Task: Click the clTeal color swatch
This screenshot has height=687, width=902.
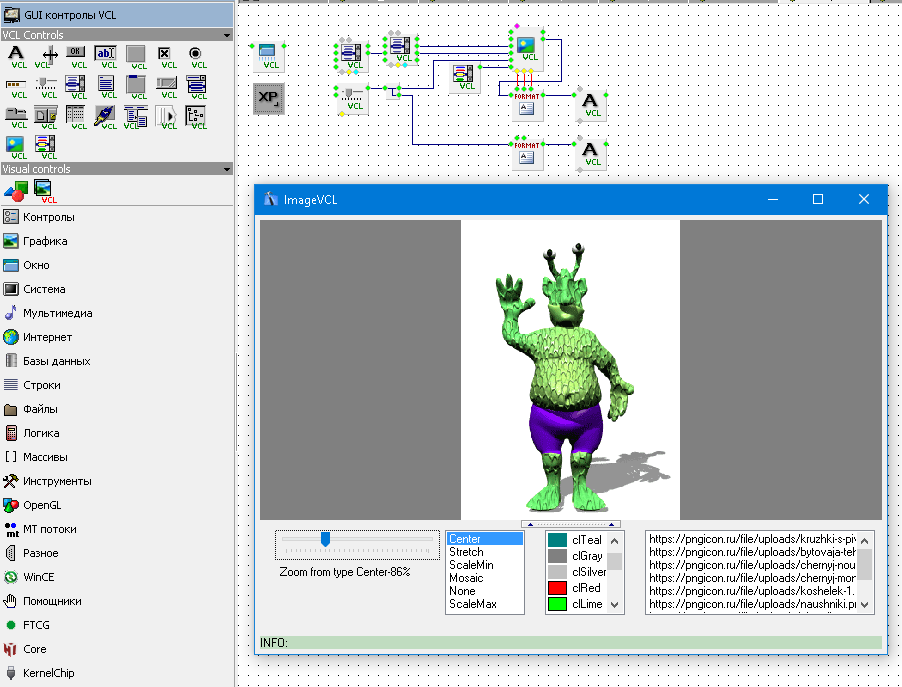Action: [557, 540]
